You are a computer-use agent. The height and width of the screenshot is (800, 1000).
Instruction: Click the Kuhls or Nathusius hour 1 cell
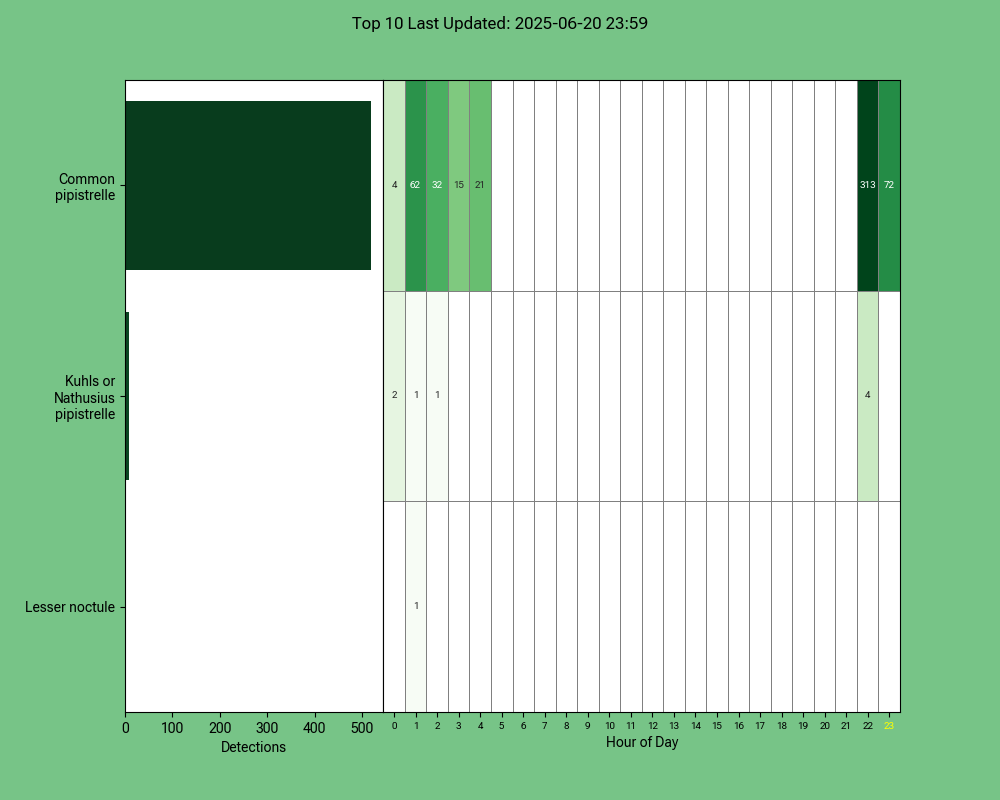pyautogui.click(x=416, y=396)
